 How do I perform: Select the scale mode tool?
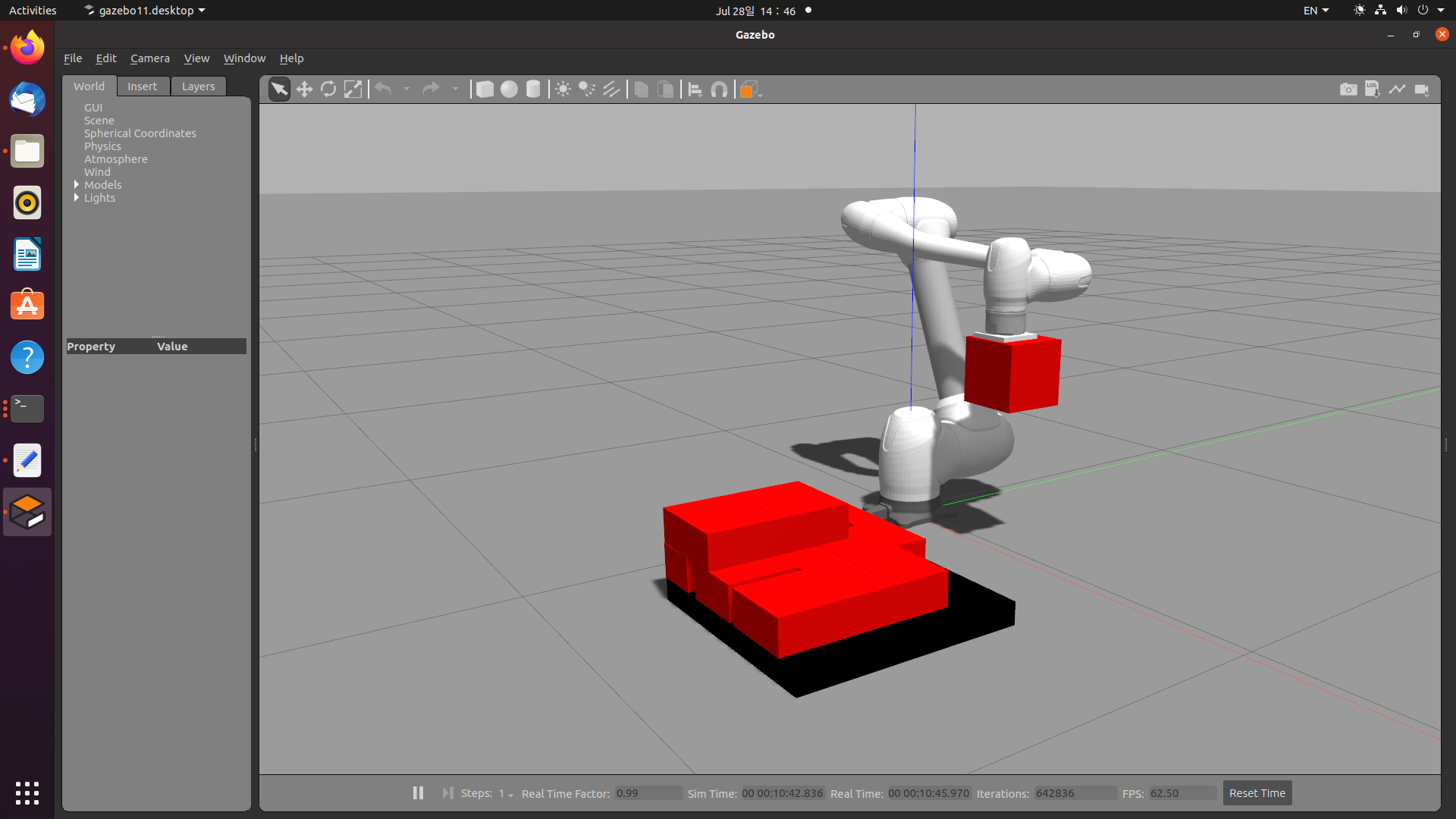click(x=353, y=89)
